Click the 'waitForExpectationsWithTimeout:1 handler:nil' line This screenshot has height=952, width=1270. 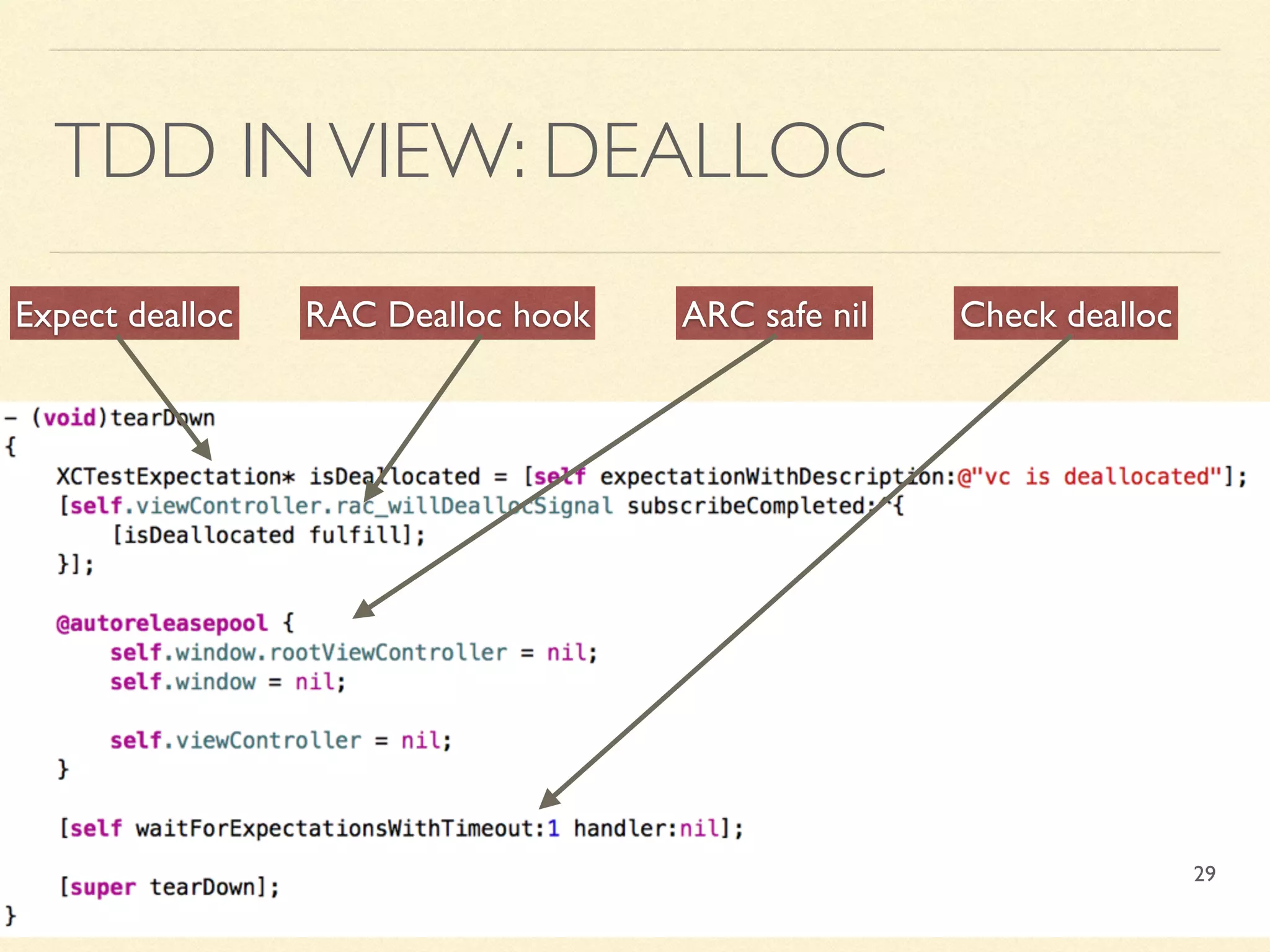pyautogui.click(x=401, y=829)
